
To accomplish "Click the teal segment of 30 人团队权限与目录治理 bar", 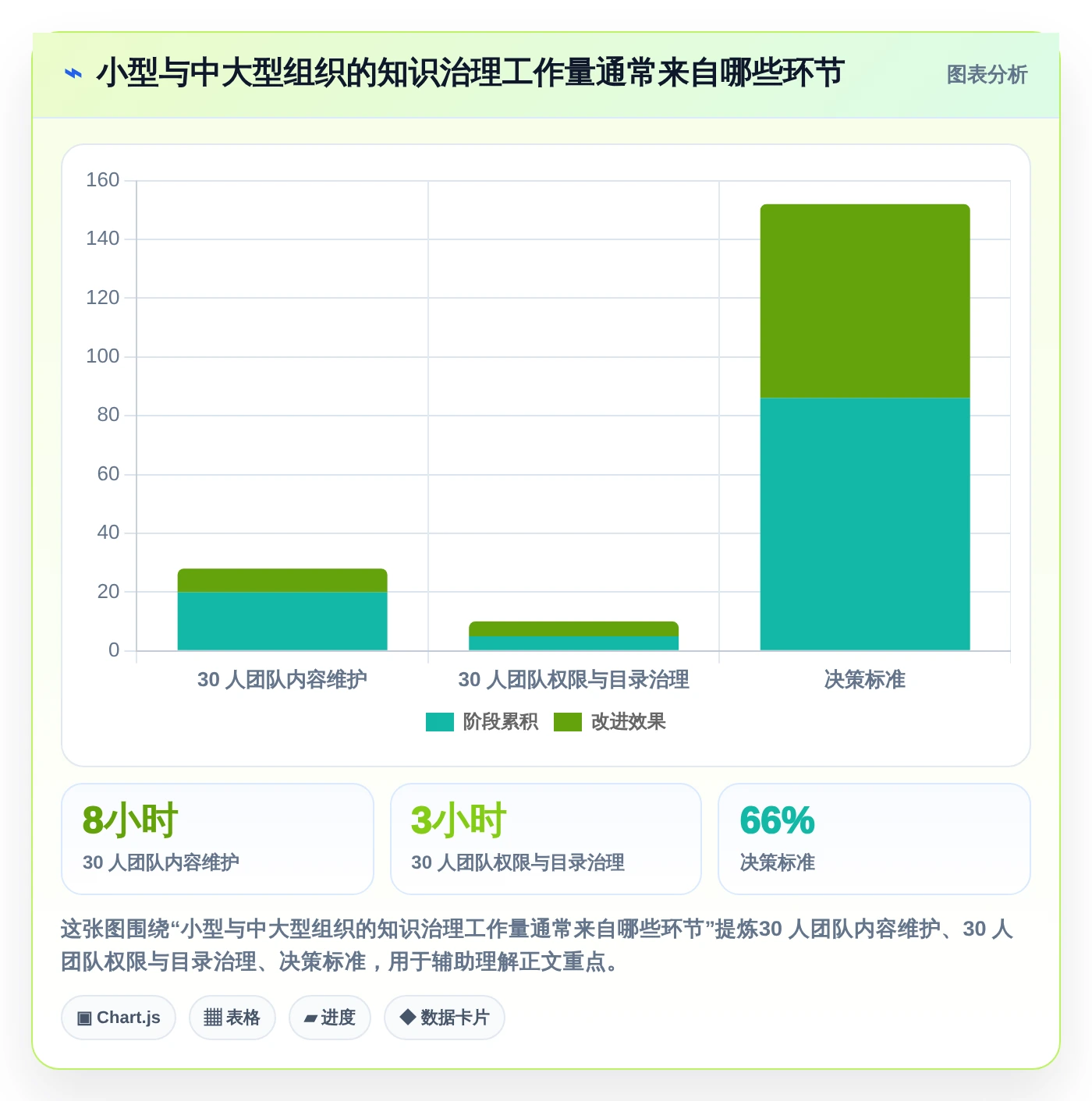I will (x=573, y=643).
